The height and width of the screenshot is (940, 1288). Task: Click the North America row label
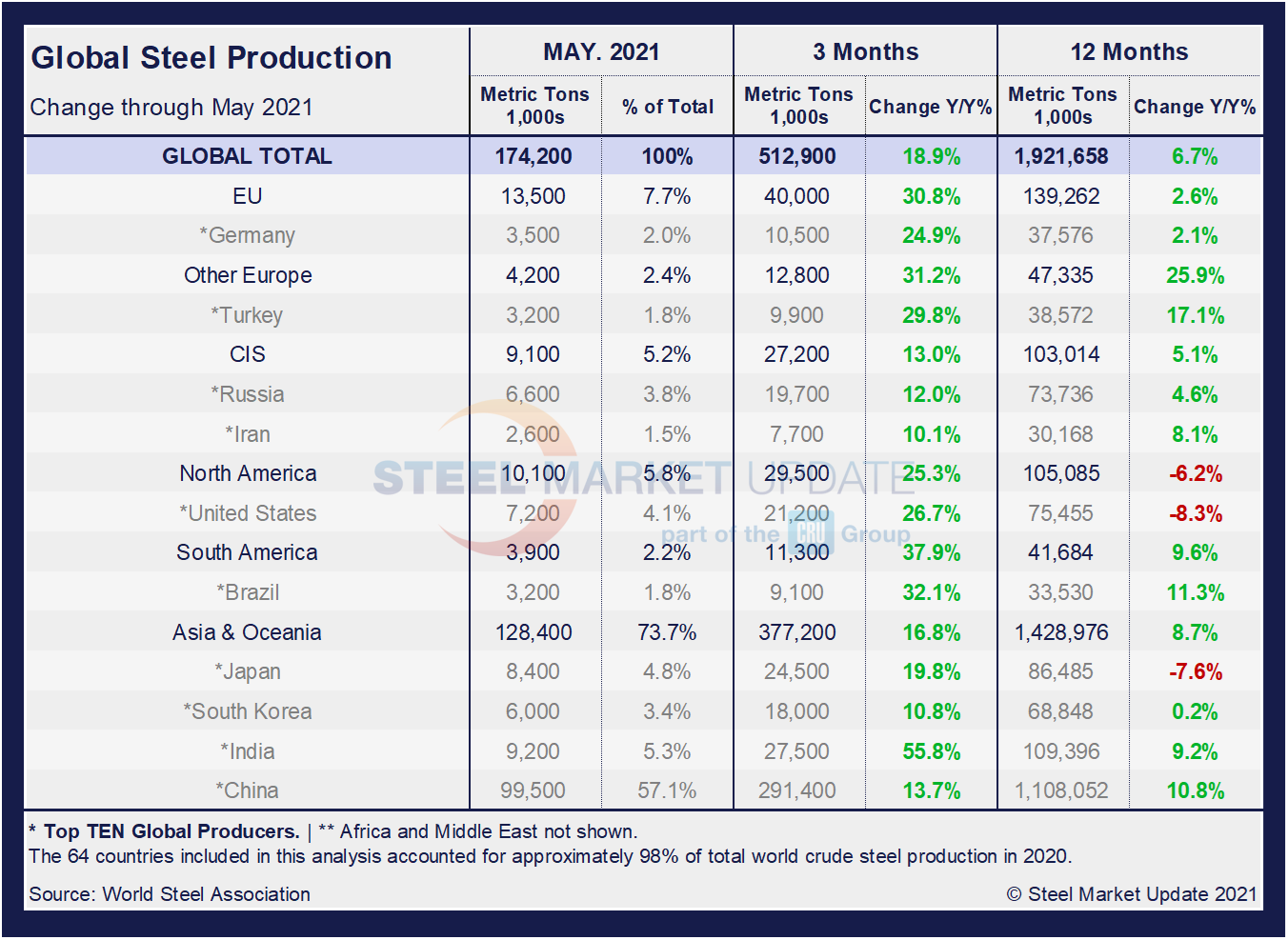click(x=248, y=473)
